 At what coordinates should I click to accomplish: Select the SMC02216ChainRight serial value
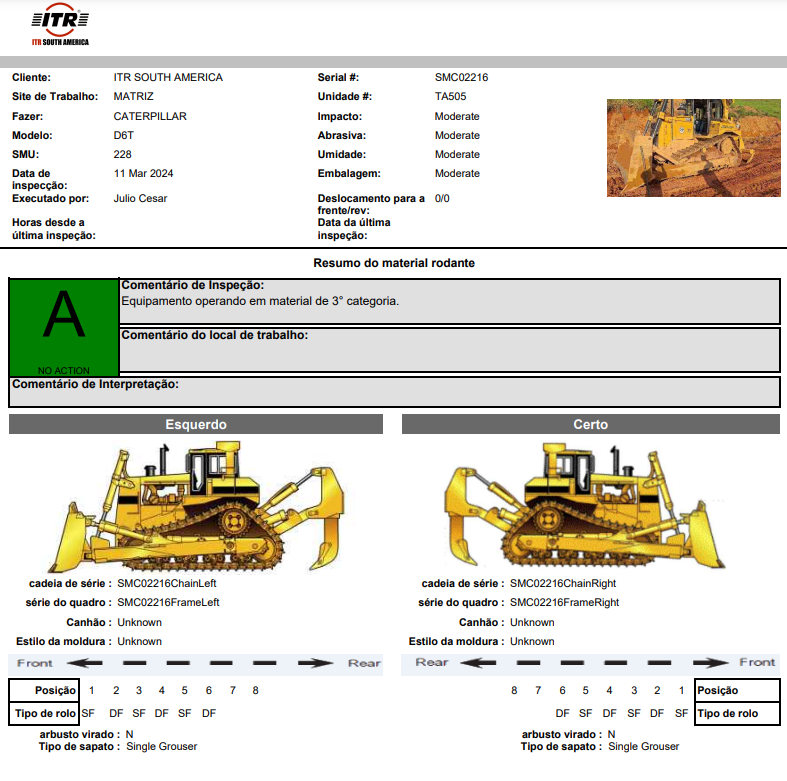[x=563, y=584]
